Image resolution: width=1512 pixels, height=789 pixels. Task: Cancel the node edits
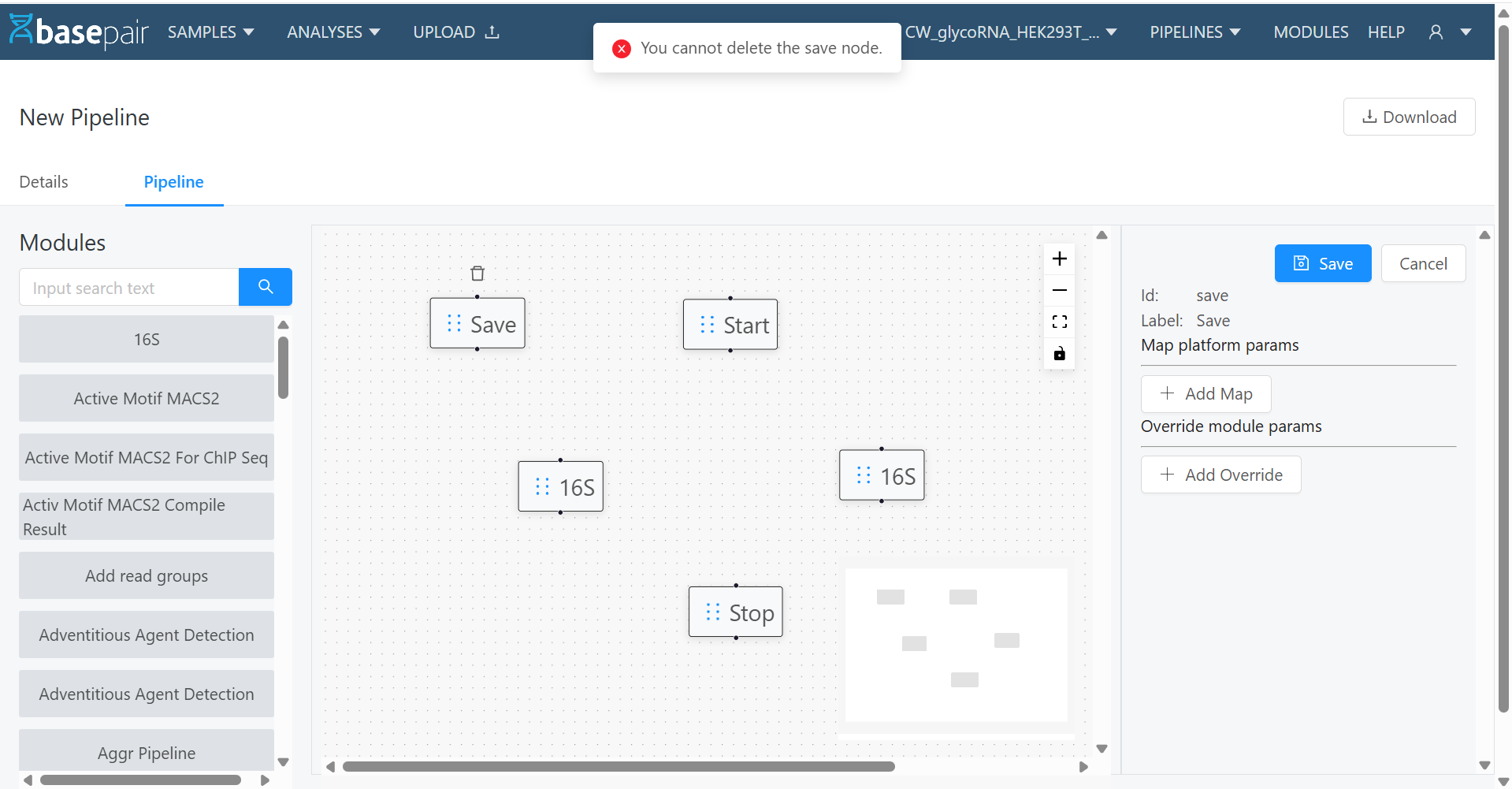click(1422, 263)
